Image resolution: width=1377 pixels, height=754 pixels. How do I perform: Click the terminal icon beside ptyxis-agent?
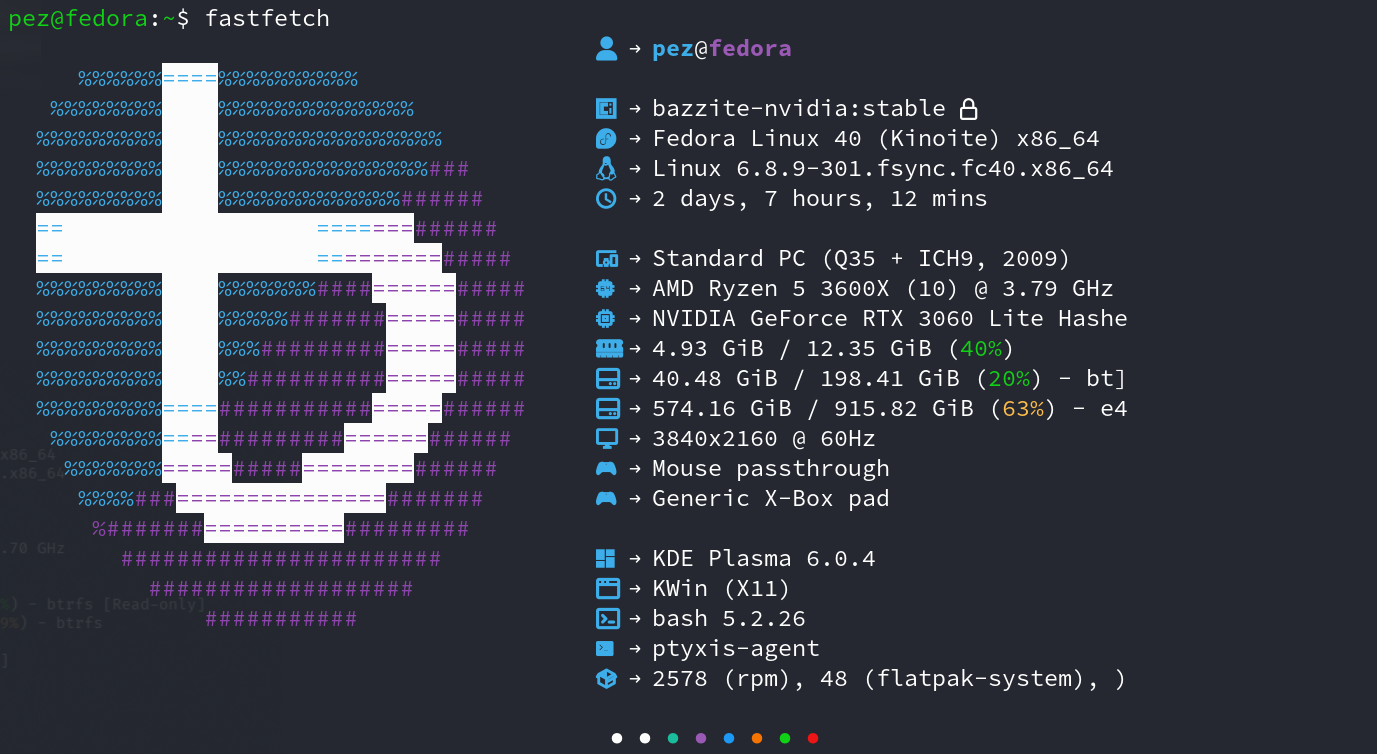(x=606, y=648)
